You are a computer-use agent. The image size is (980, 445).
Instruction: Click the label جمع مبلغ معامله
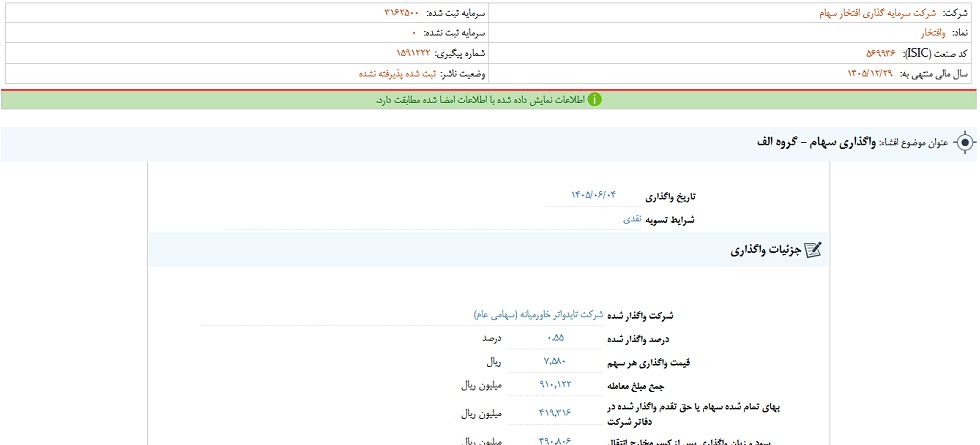[x=636, y=386]
